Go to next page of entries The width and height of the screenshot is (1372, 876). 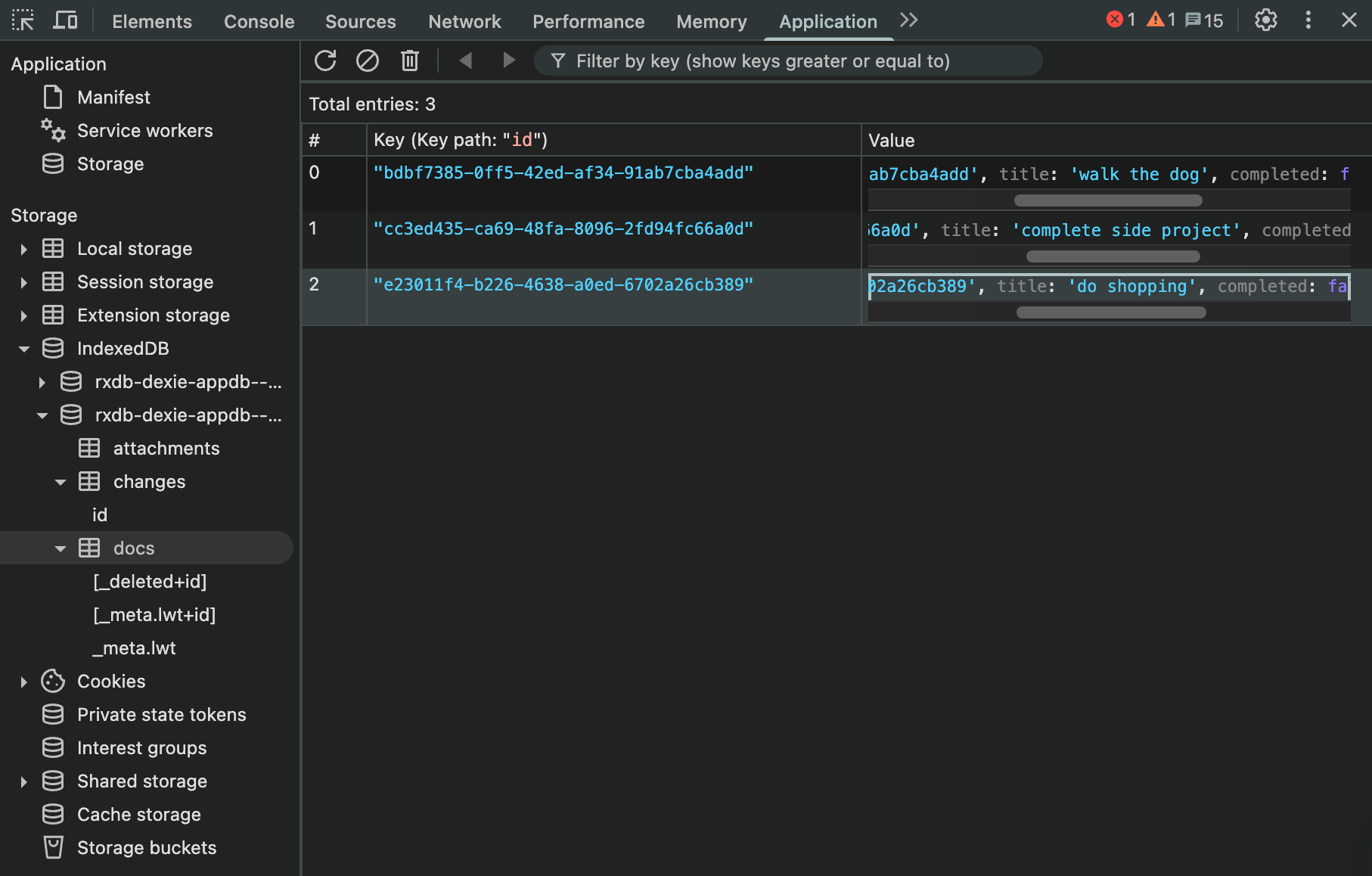click(508, 61)
